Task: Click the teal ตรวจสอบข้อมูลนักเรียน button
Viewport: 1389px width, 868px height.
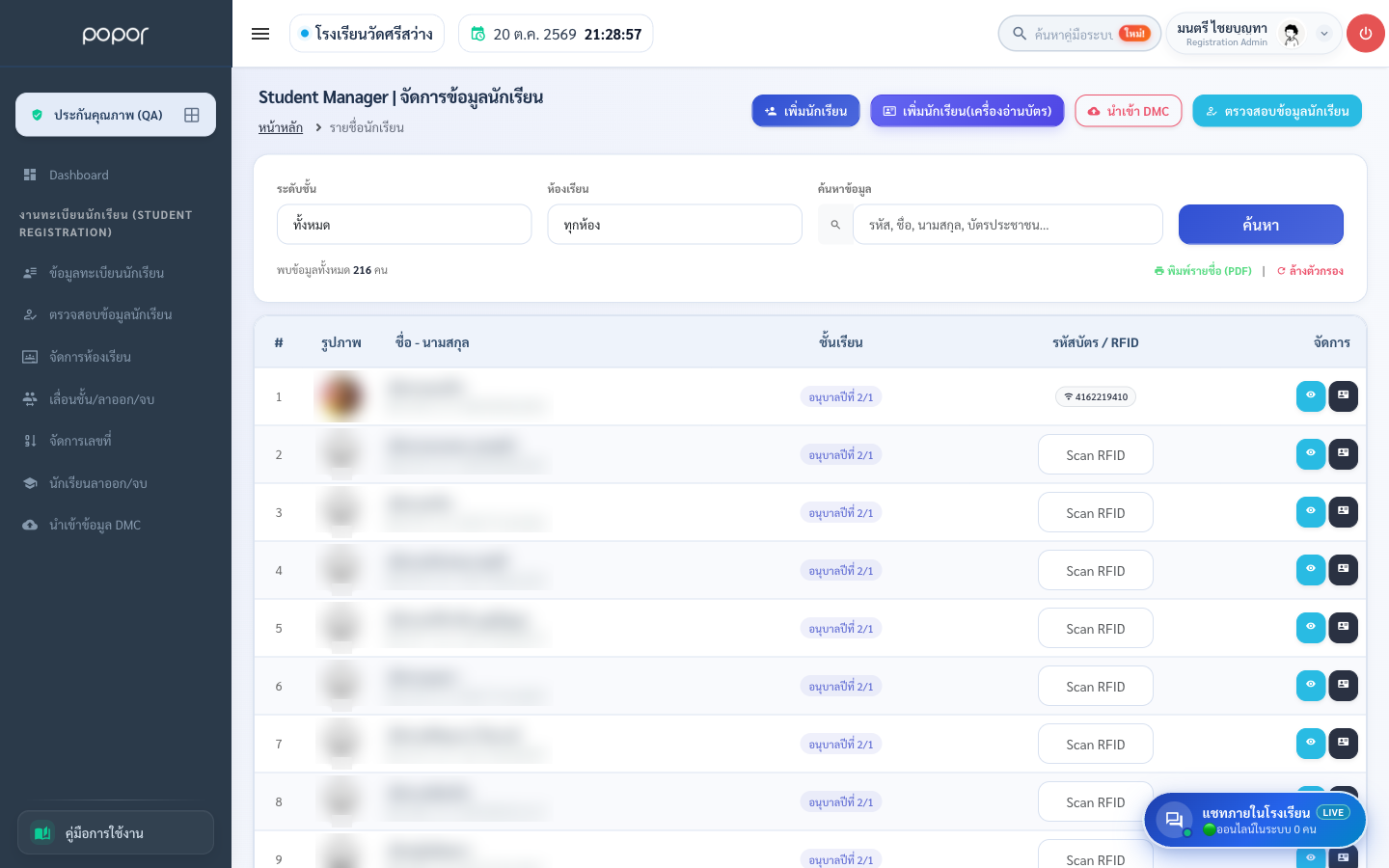Action: [1277, 111]
